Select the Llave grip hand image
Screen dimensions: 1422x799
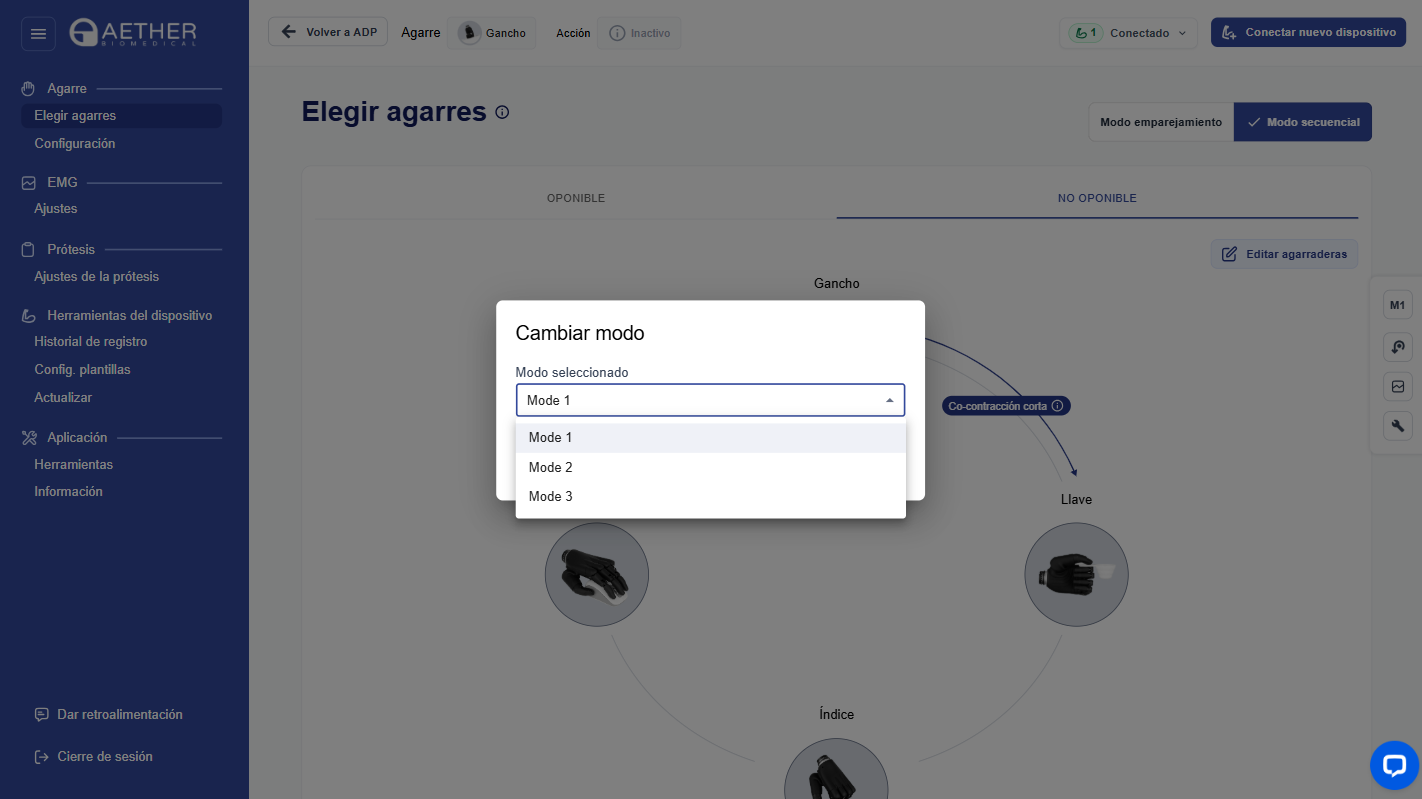coord(1077,575)
